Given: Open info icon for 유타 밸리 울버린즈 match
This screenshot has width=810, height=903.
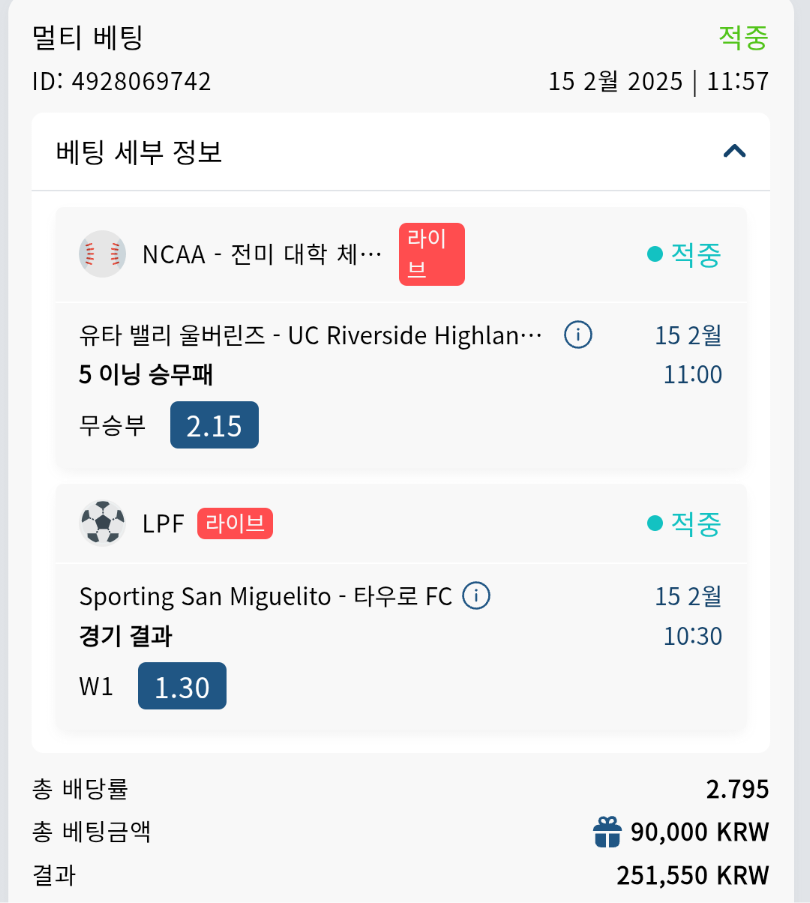Looking at the screenshot, I should coord(577,335).
